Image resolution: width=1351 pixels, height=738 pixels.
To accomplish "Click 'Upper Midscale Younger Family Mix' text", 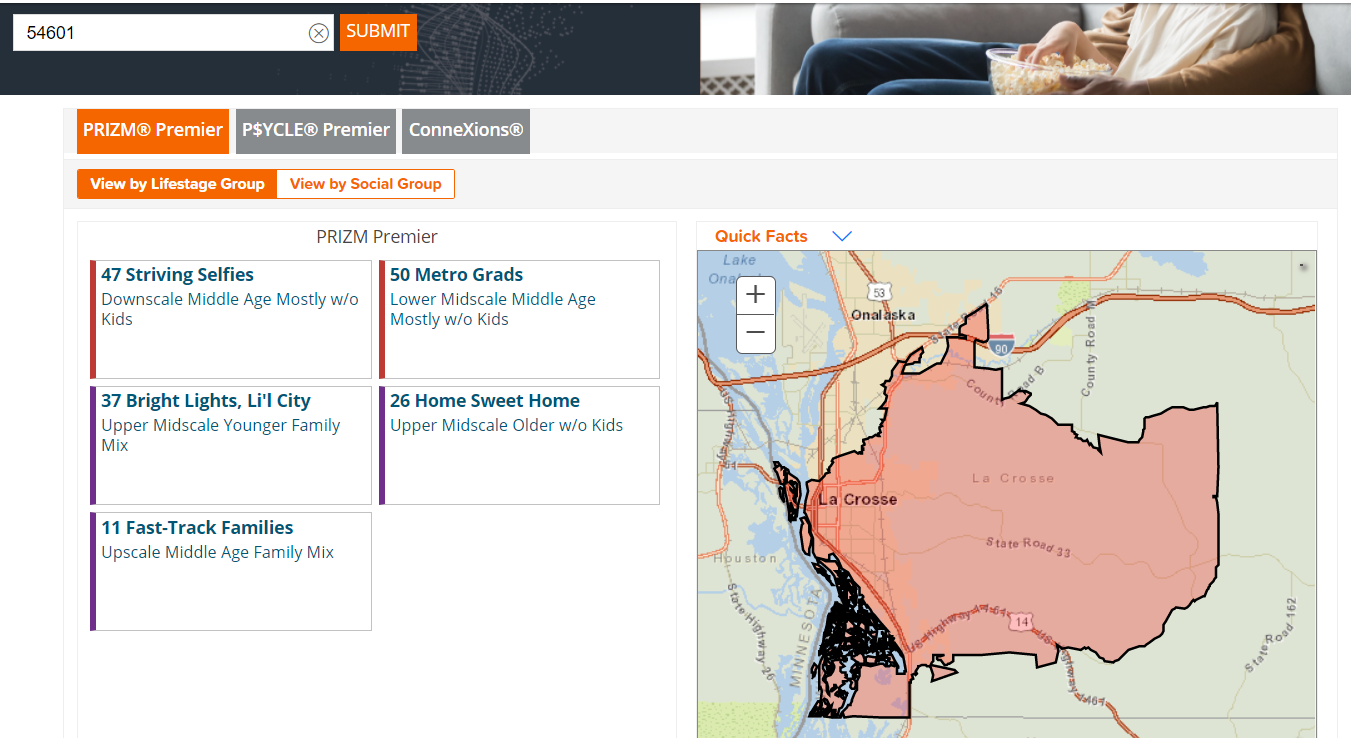I will 221,435.
